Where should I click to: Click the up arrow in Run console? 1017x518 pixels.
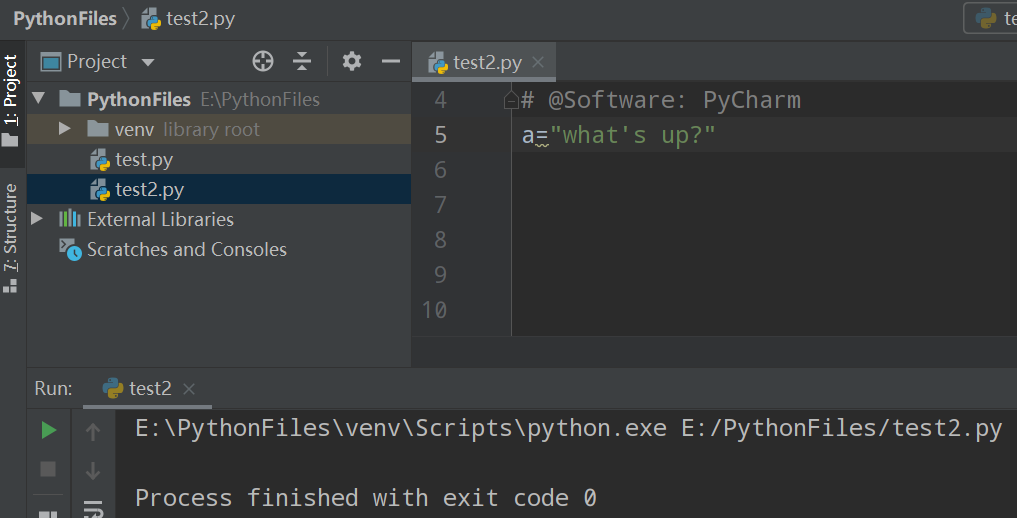[93, 431]
